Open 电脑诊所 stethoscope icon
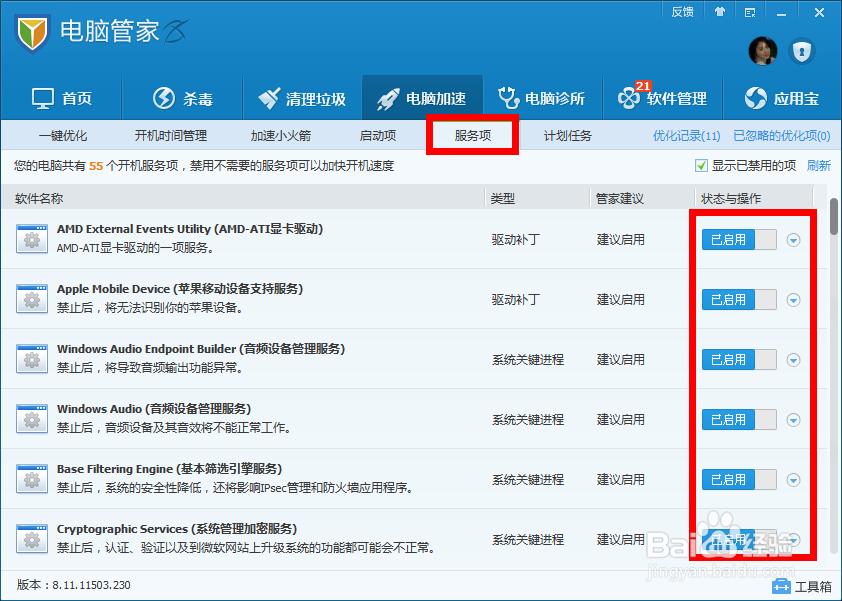This screenshot has width=842, height=601. pos(508,98)
